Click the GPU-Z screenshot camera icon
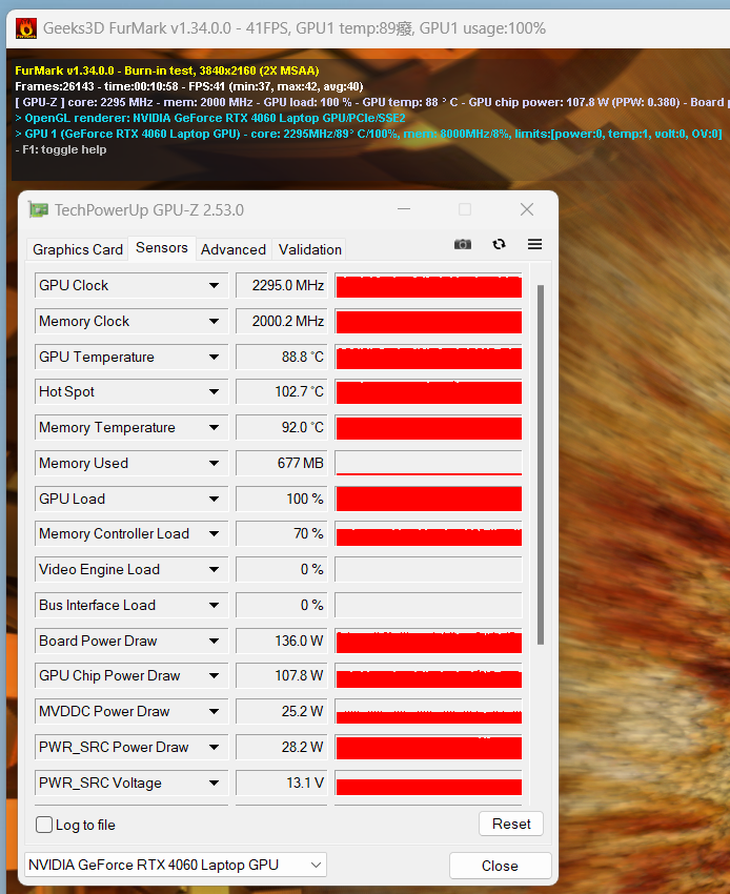This screenshot has height=894, width=730. click(463, 245)
